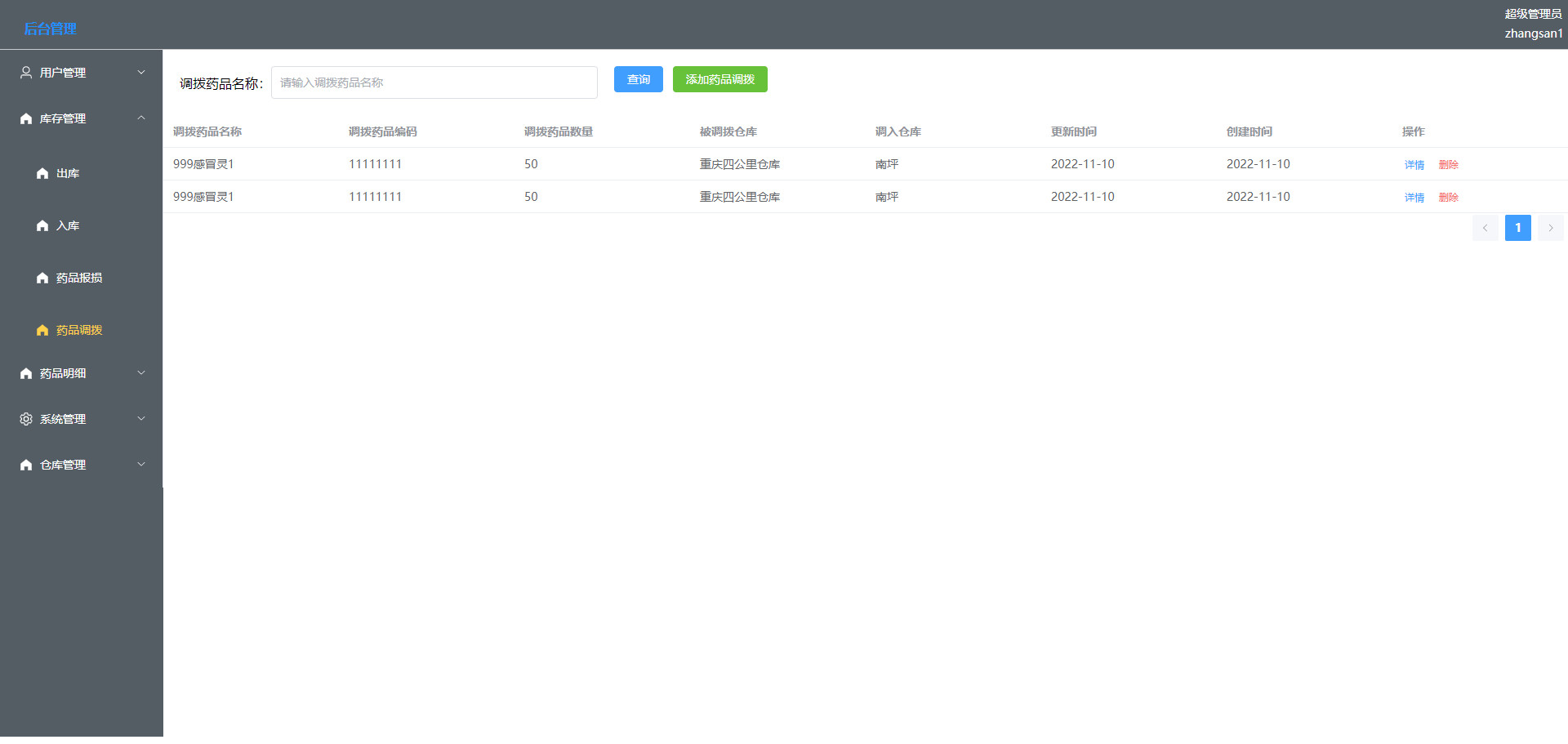
Task: Select page 1 pagination button
Action: pos(1517,228)
